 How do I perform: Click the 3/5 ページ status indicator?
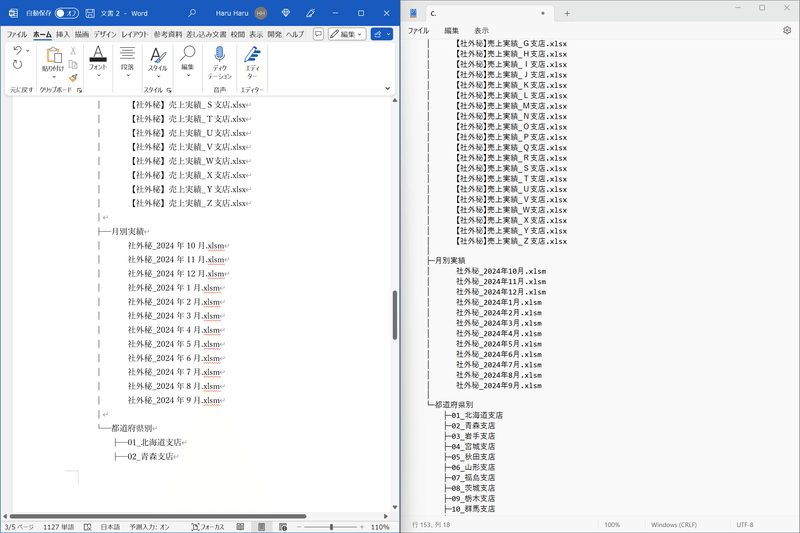pyautogui.click(x=19, y=527)
